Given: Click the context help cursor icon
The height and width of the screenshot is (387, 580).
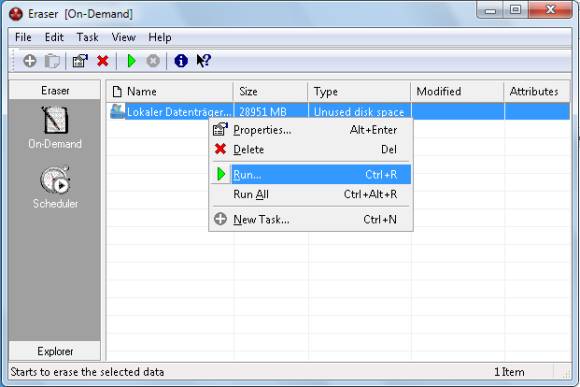Looking at the screenshot, I should click(x=203, y=61).
